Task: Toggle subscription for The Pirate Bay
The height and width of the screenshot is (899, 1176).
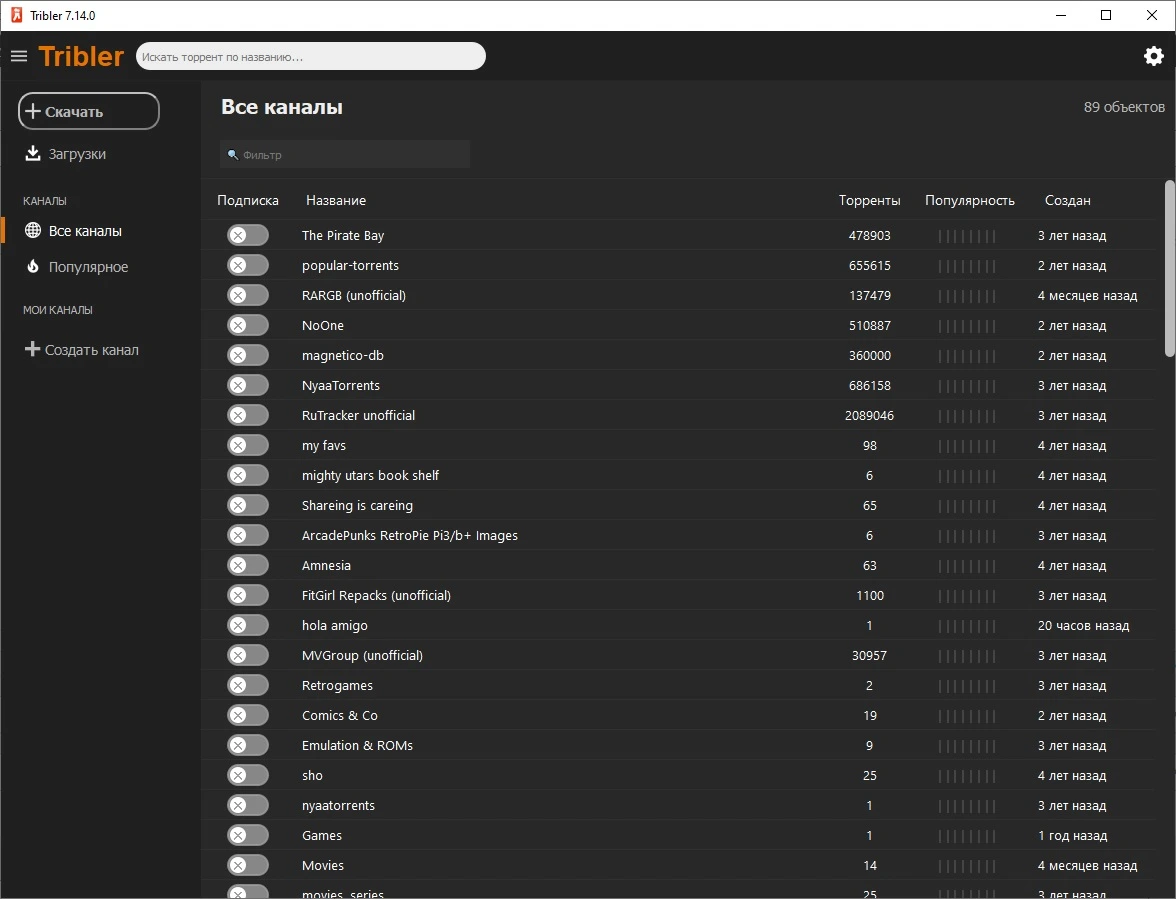Action: [x=248, y=235]
